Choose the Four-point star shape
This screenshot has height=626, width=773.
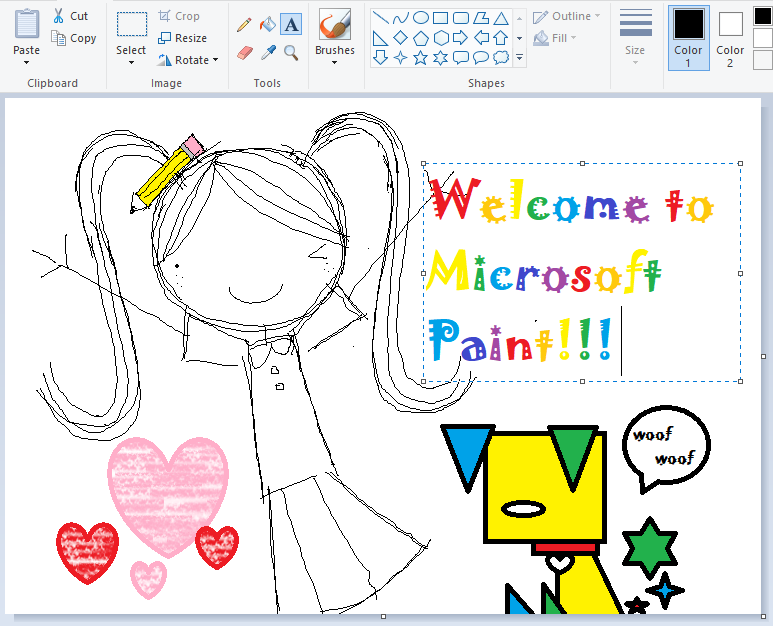click(400, 58)
